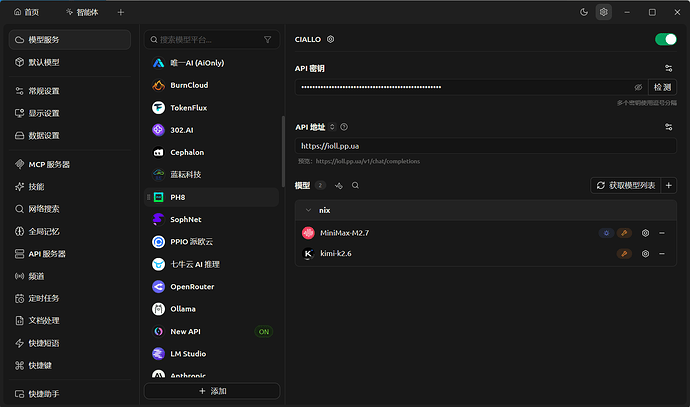
Task: Open 常规设置 page
Action: pos(70,91)
